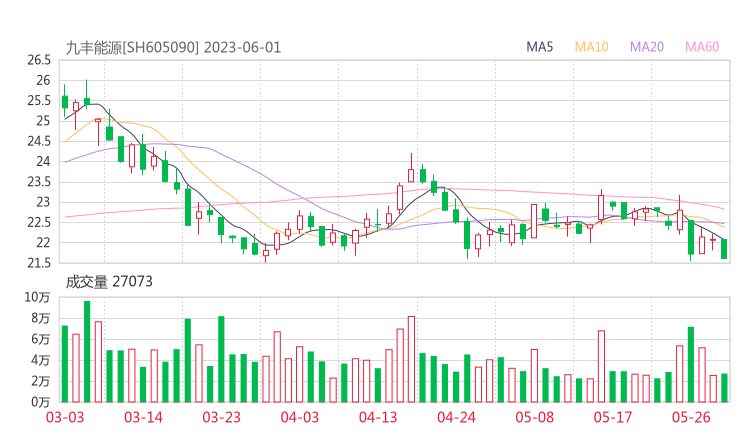This screenshot has width=740, height=440.
Task: Click the last green candlestick on the right
Action: click(724, 249)
